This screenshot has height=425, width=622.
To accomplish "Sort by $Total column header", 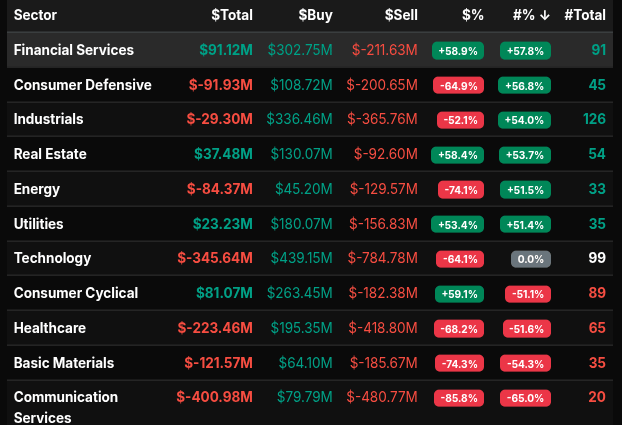I will (x=232, y=15).
